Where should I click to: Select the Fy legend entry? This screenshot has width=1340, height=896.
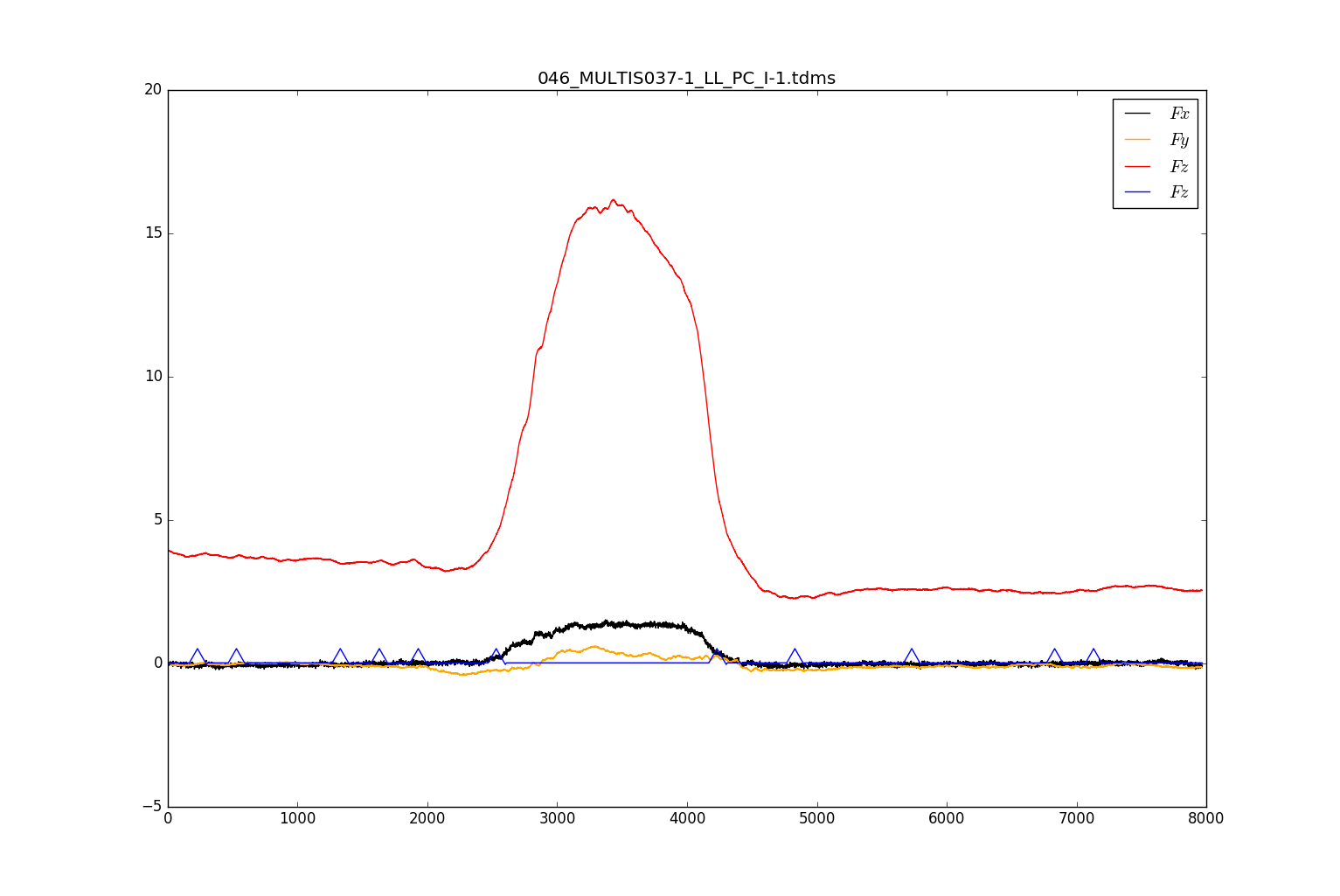(x=1156, y=140)
